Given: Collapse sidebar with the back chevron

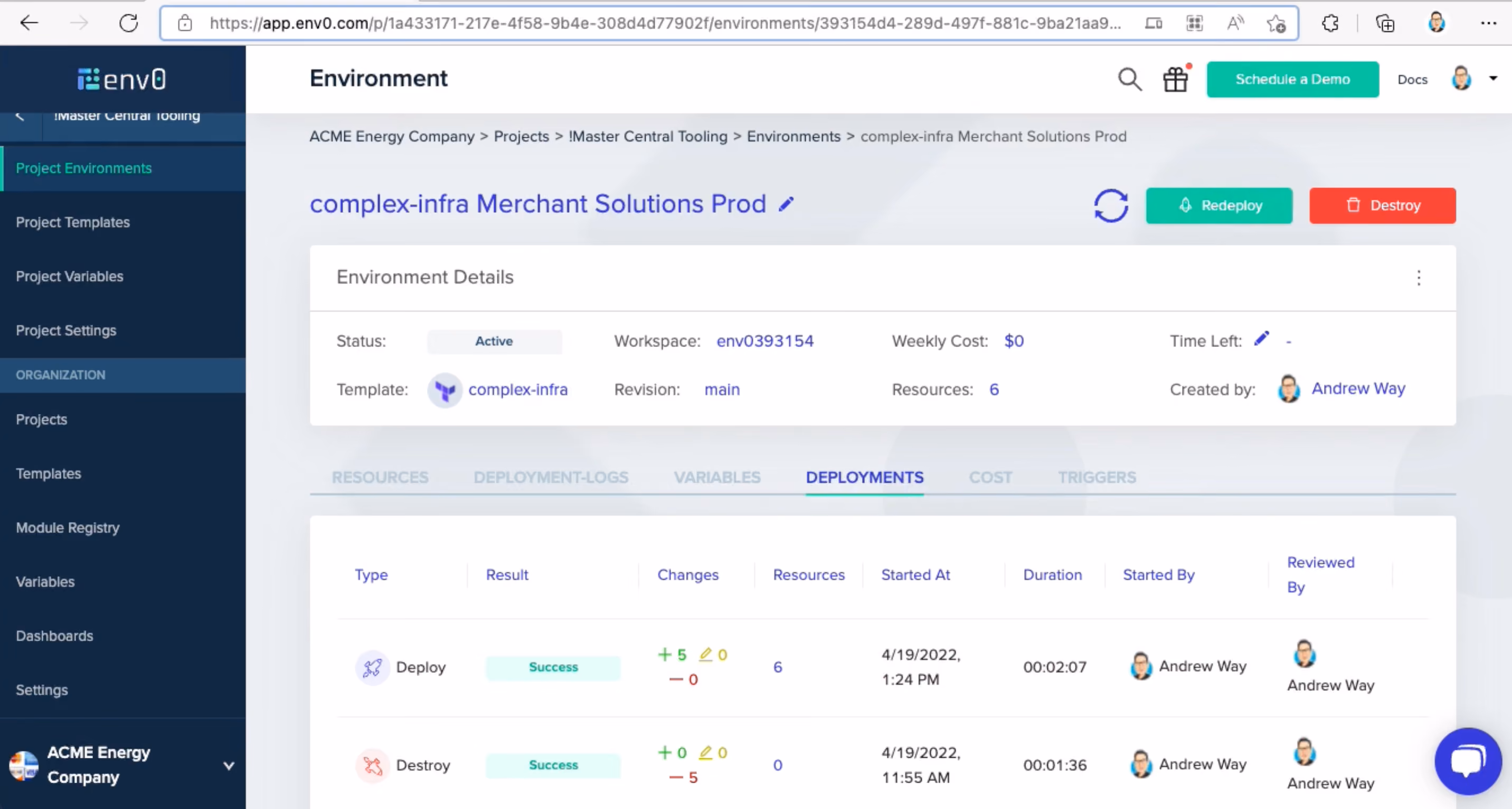Looking at the screenshot, I should point(20,116).
